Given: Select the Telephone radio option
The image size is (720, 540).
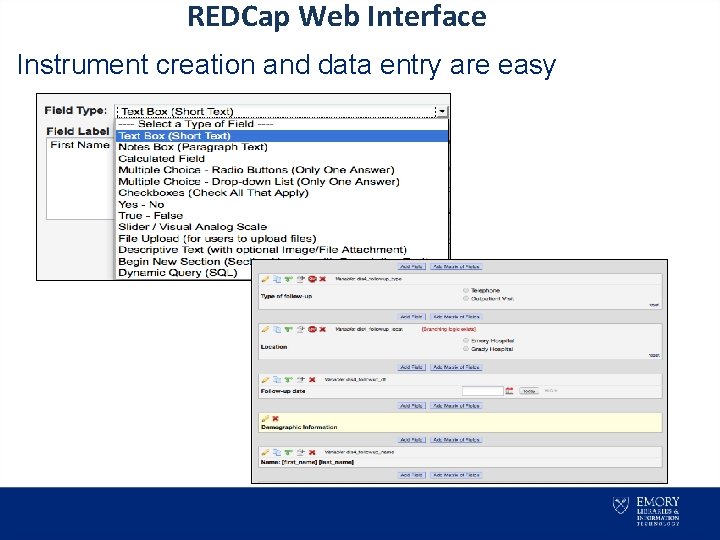Looking at the screenshot, I should pos(466,290).
